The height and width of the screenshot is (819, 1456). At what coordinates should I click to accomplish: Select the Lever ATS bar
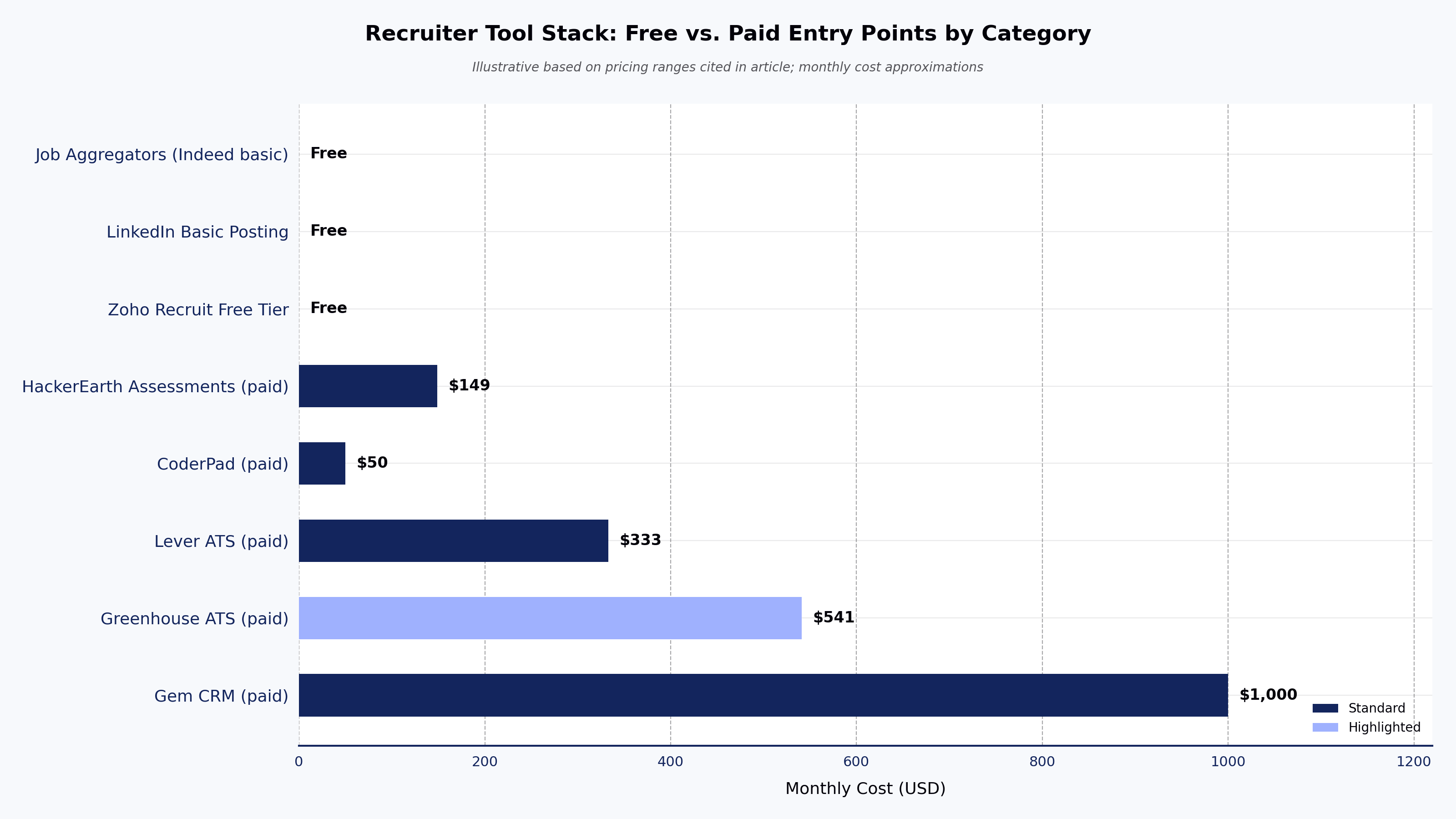click(x=453, y=541)
